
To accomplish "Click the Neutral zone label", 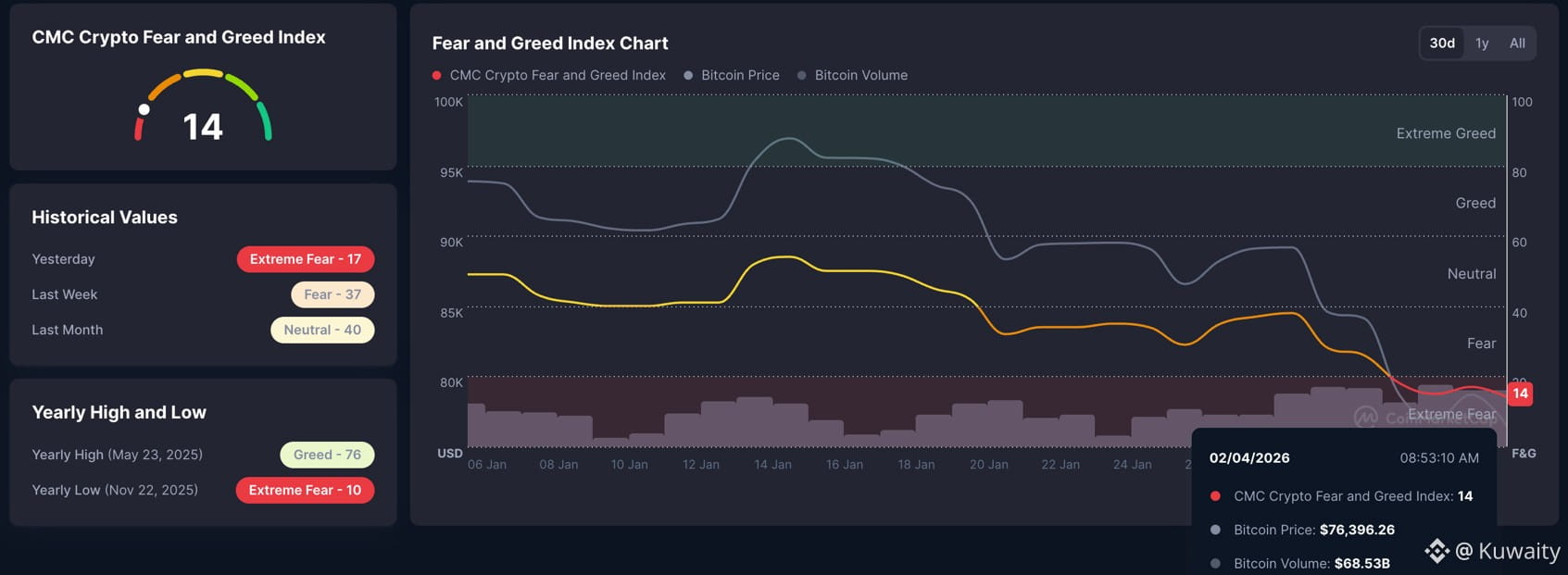I will point(1472,273).
